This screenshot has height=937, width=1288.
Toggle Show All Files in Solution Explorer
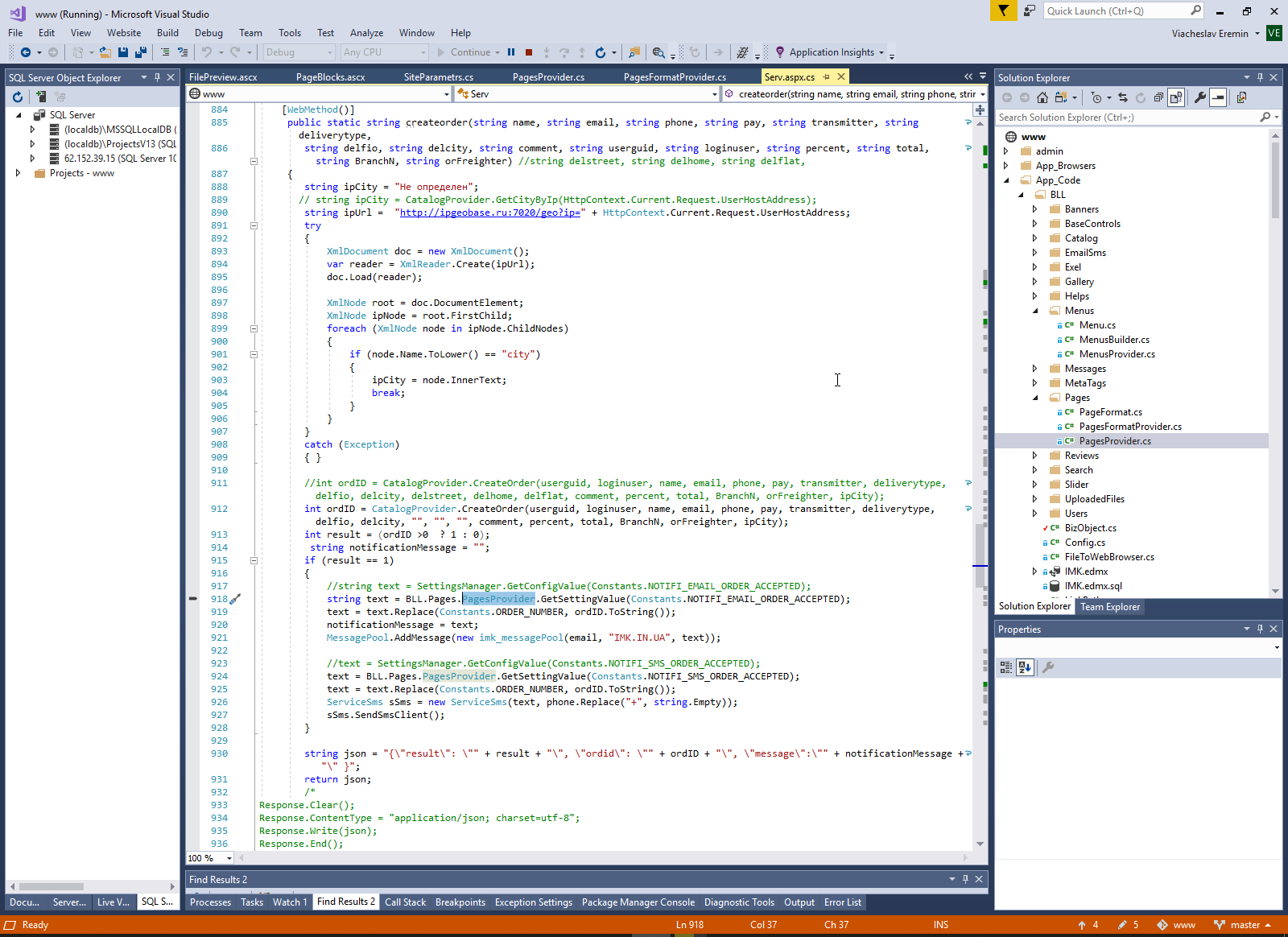coord(1176,97)
